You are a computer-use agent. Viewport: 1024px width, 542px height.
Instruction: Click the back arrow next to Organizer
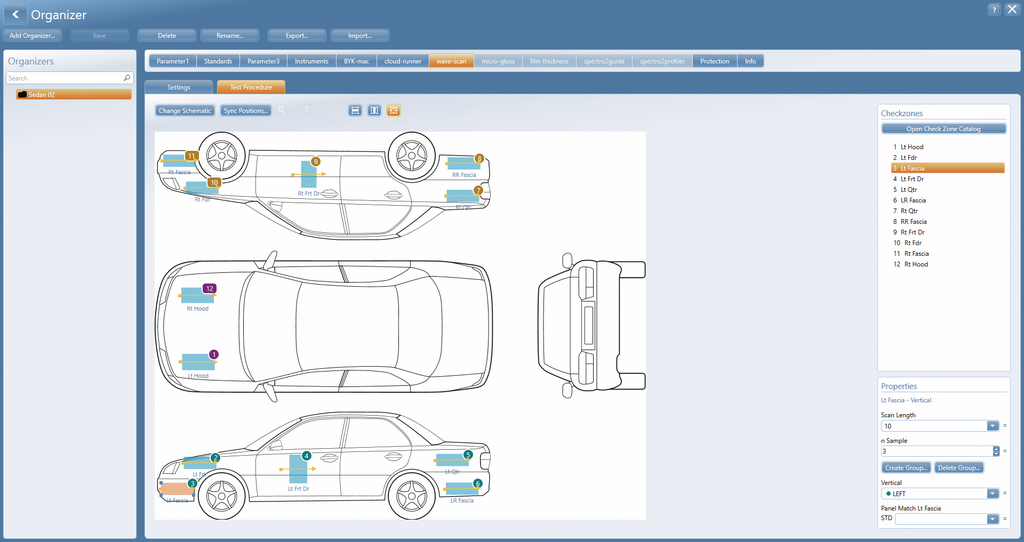[15, 14]
